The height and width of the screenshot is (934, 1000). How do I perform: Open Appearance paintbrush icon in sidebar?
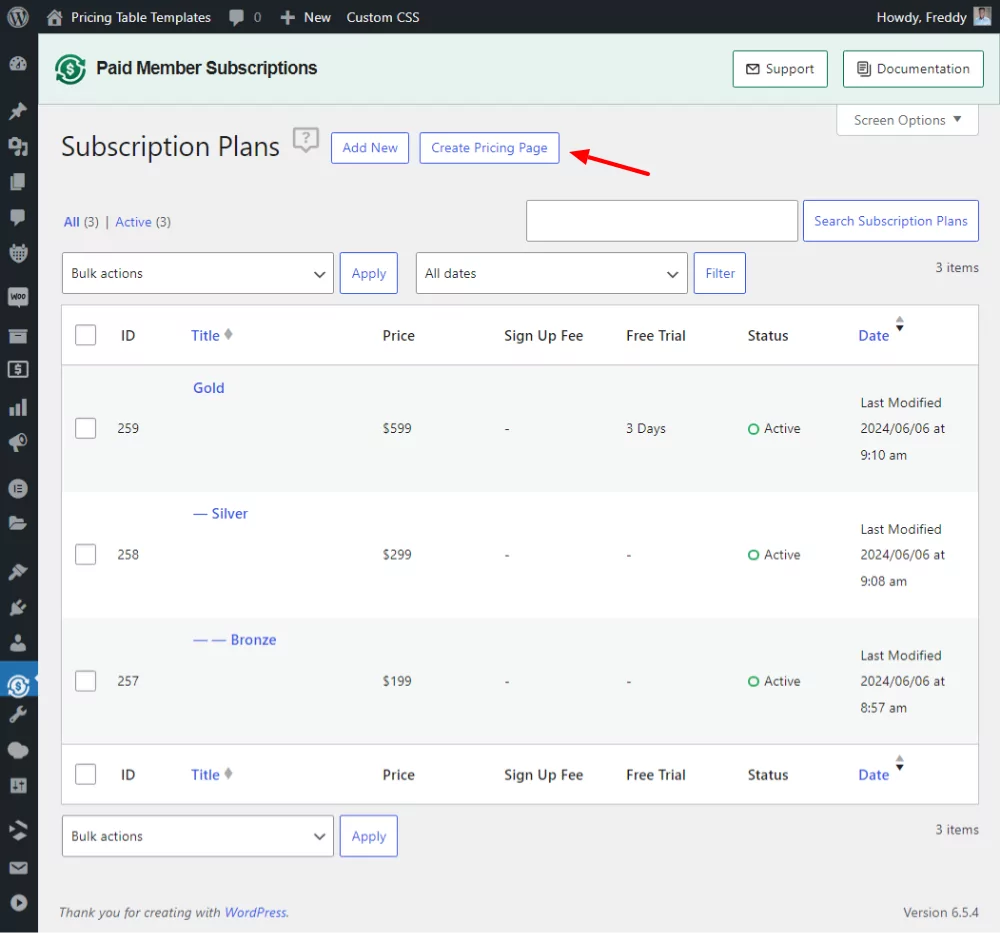tap(18, 572)
